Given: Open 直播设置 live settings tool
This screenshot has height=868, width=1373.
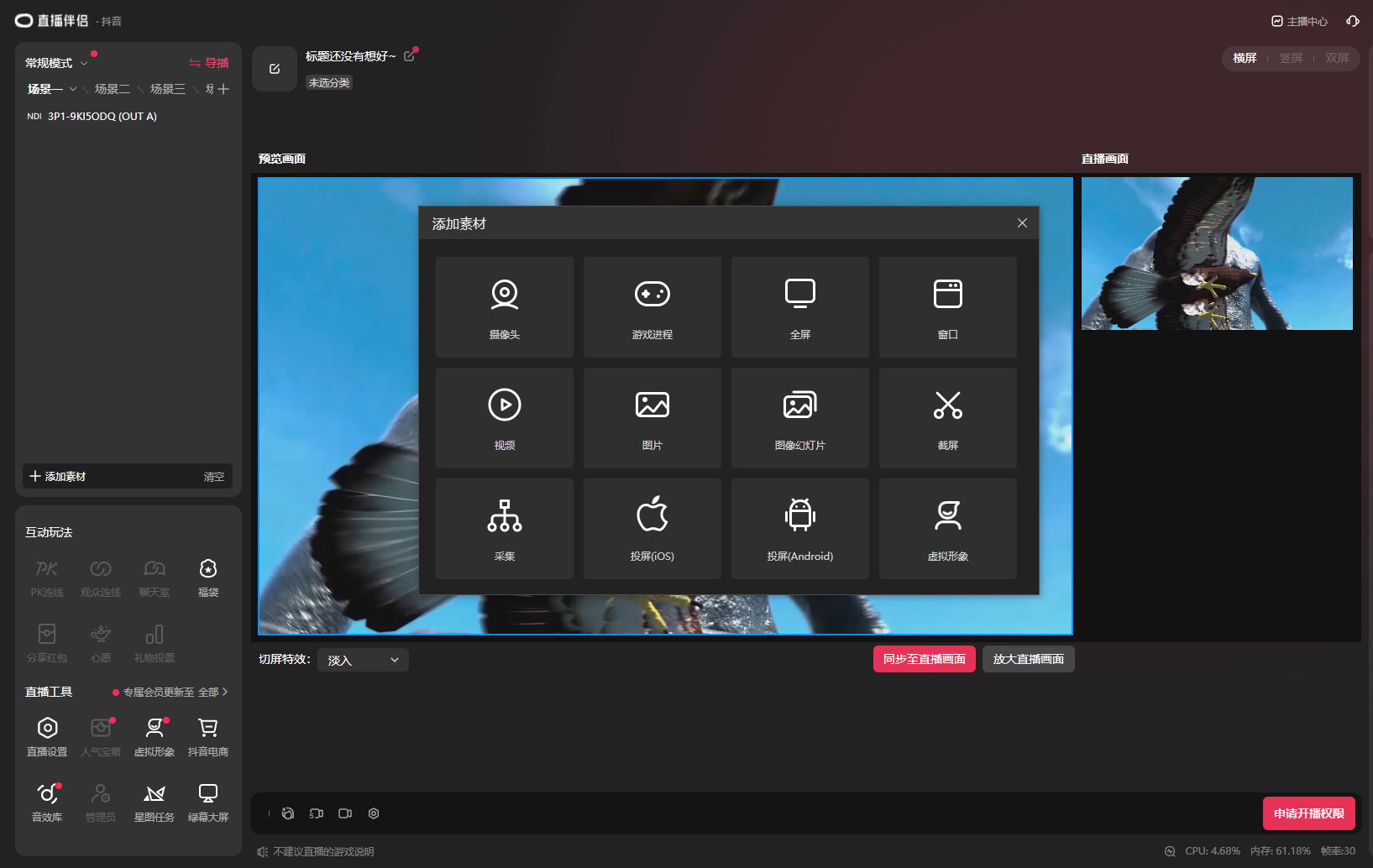Looking at the screenshot, I should click(x=47, y=736).
